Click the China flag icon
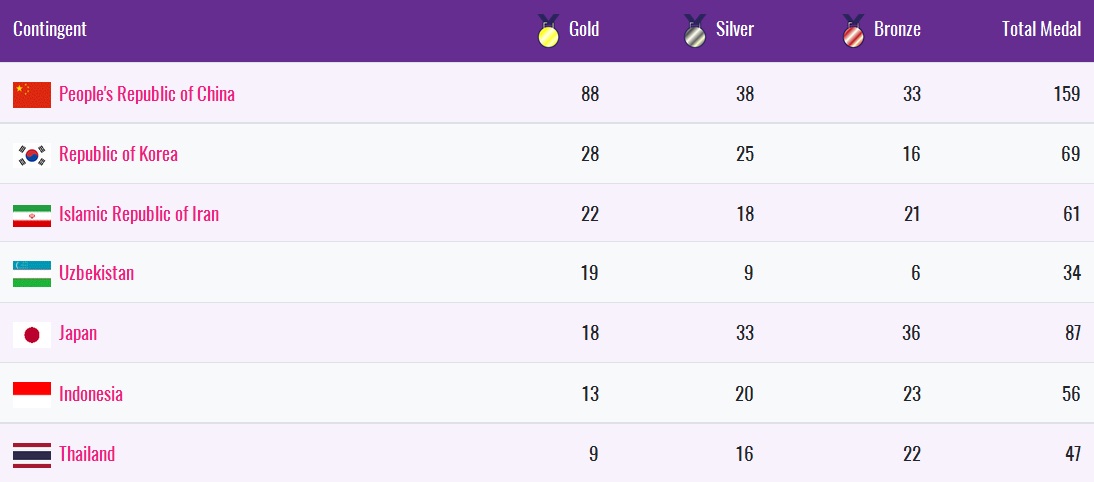Screen dimensions: 1094x482 (x=32, y=95)
